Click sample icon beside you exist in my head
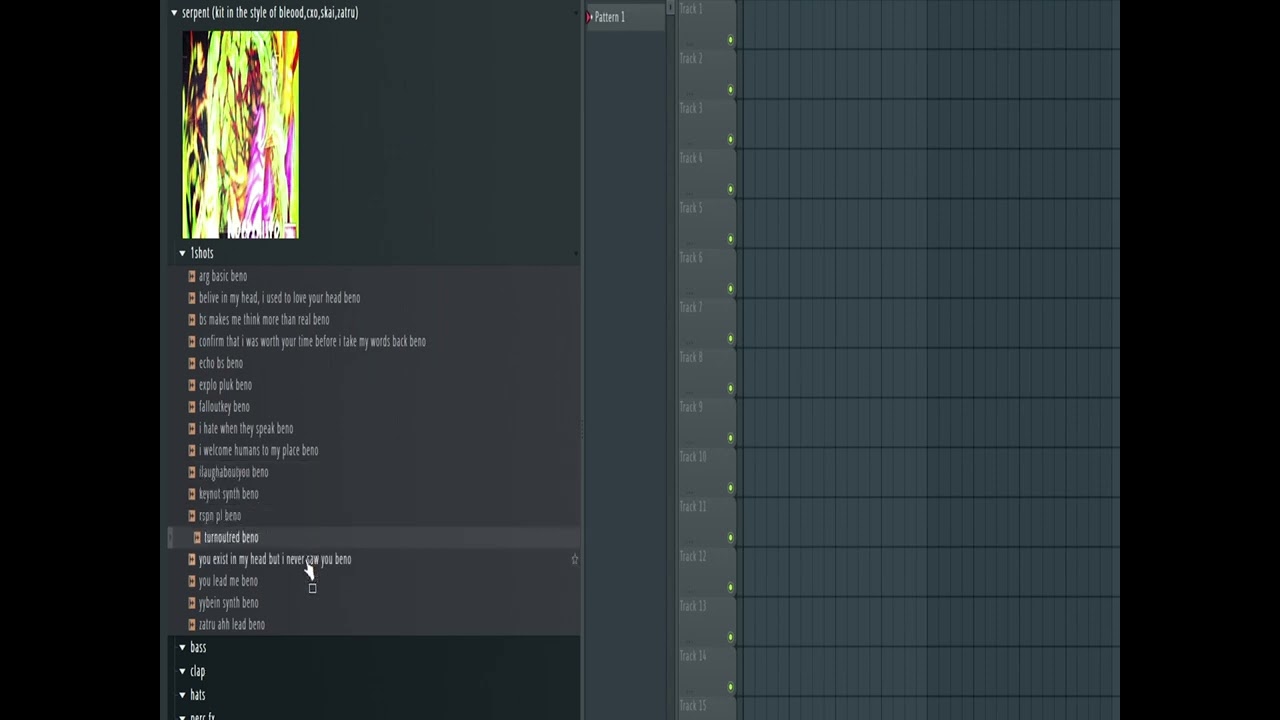The height and width of the screenshot is (720, 1280). pyautogui.click(x=192, y=560)
